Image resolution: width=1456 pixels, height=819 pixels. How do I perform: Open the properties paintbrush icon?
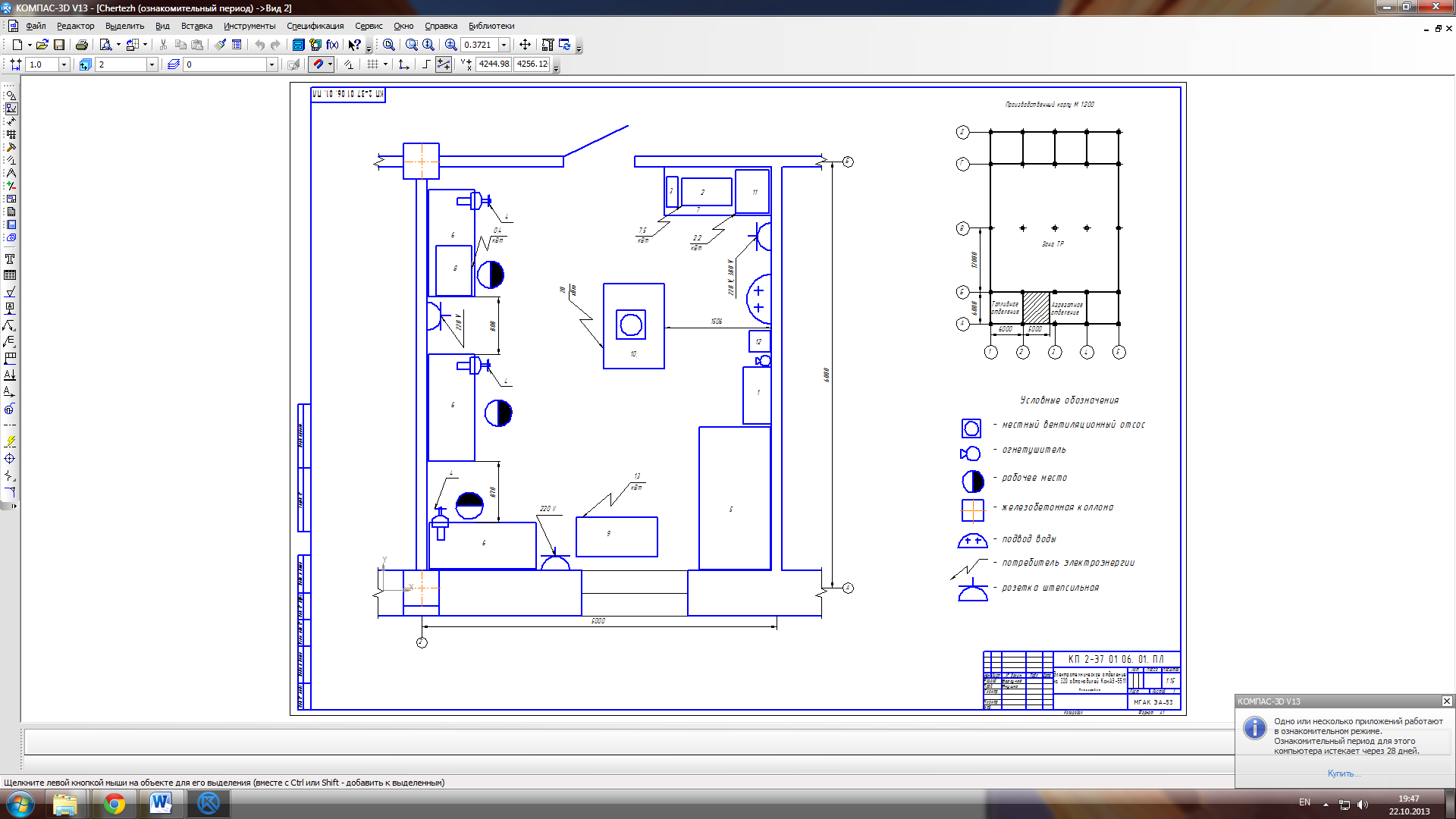coord(220,45)
